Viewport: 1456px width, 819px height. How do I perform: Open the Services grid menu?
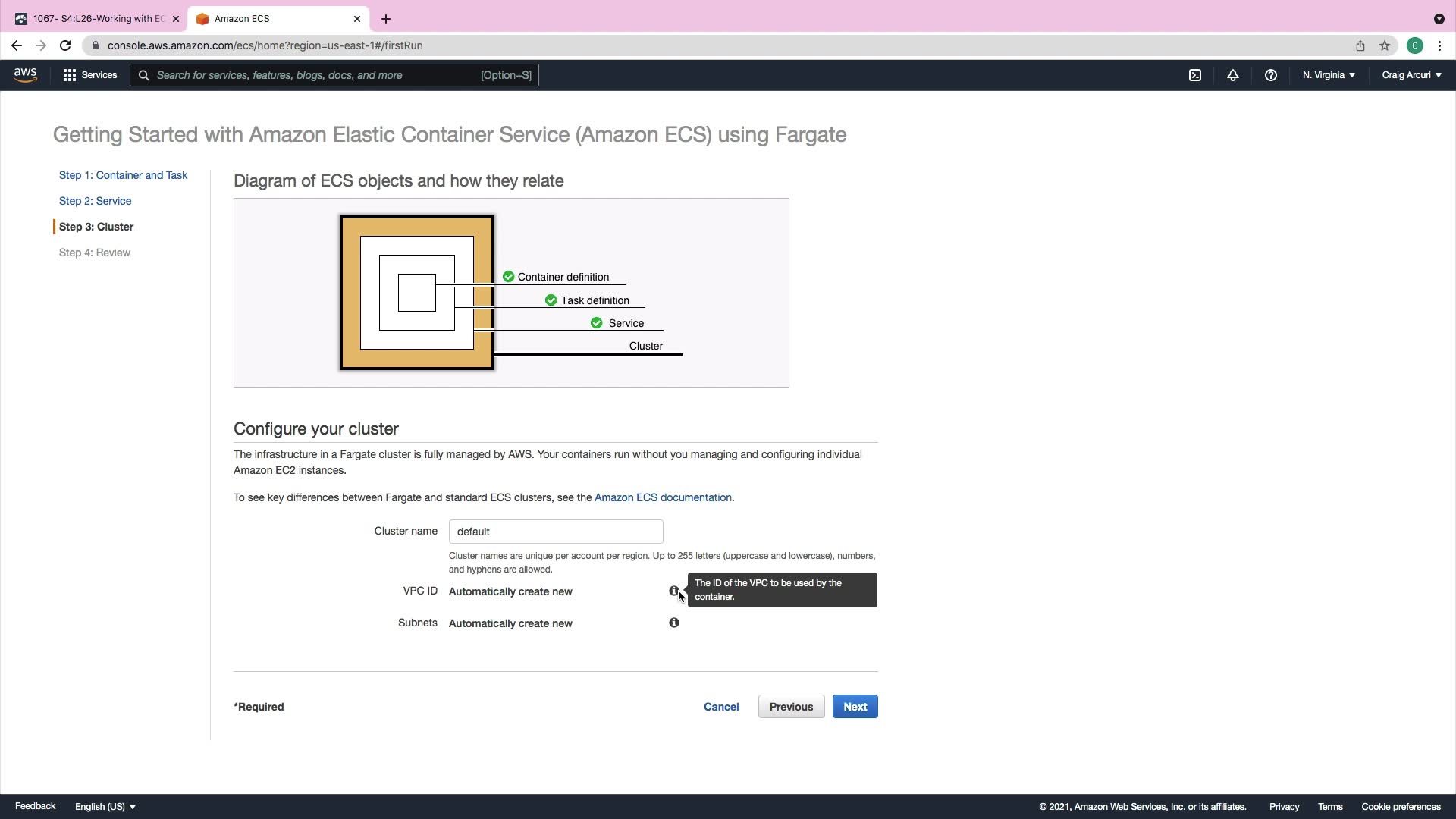[x=89, y=75]
